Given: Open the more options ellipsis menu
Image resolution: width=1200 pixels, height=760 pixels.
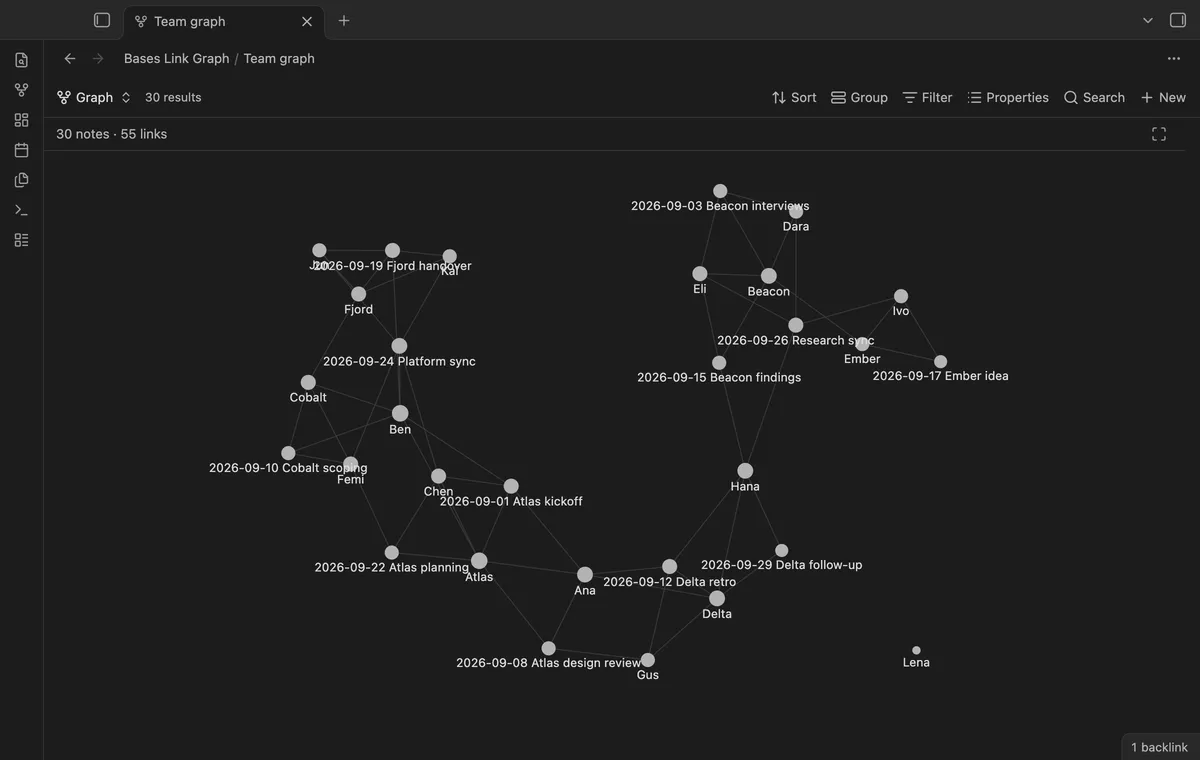Looking at the screenshot, I should coord(1174,58).
